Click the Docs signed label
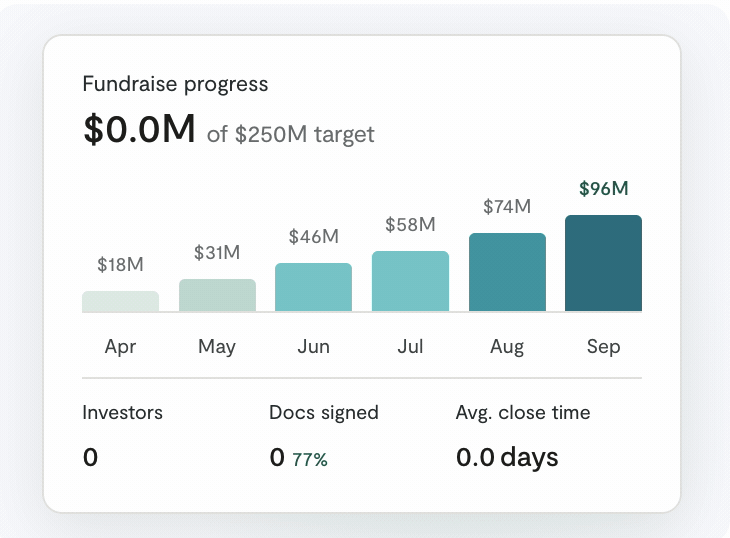The width and height of the screenshot is (730, 538). tap(324, 413)
